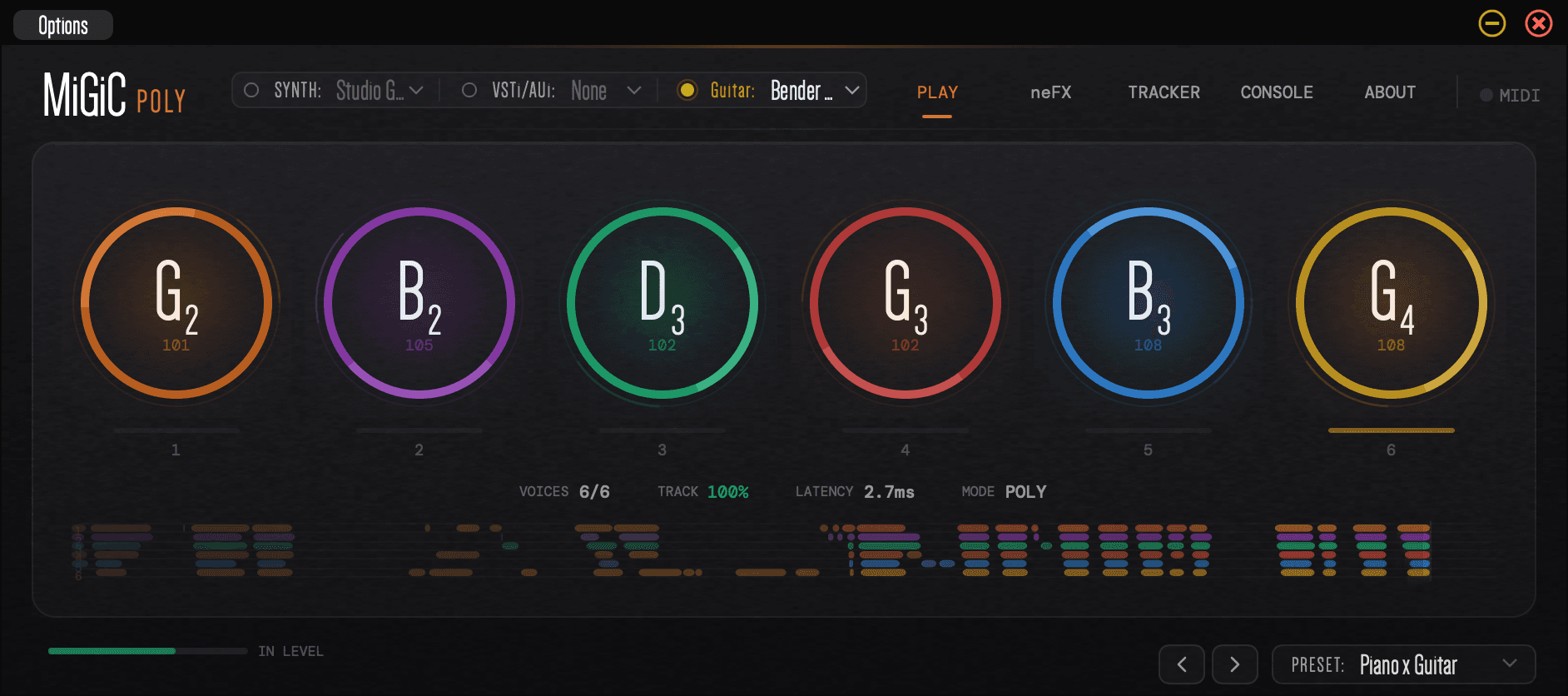Image resolution: width=1568 pixels, height=696 pixels.
Task: Select string 5 level bar
Action: pos(1149,430)
